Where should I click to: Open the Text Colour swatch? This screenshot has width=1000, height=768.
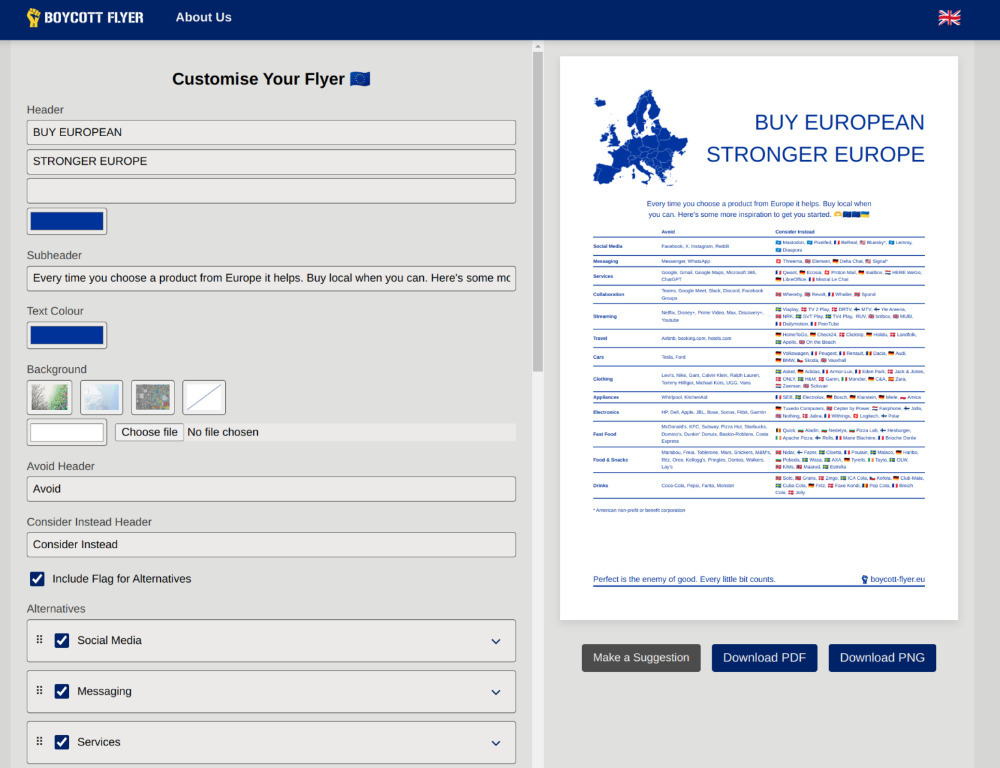(67, 335)
